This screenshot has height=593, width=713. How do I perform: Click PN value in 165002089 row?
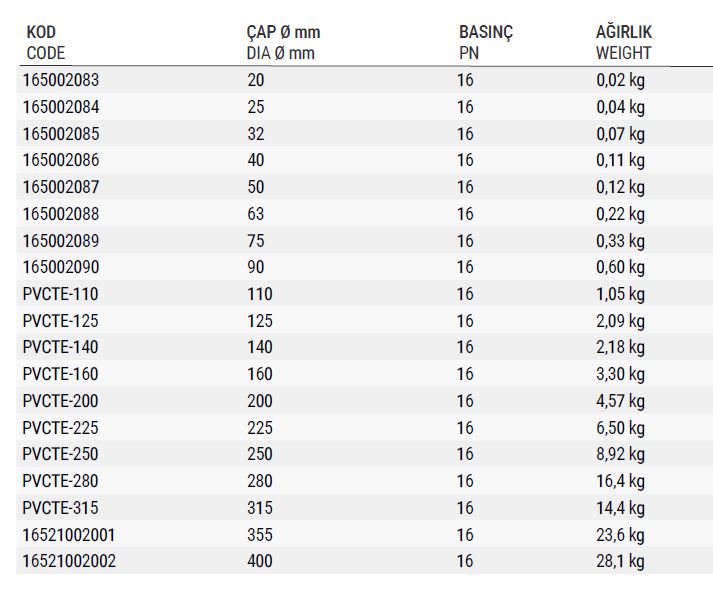coord(465,241)
